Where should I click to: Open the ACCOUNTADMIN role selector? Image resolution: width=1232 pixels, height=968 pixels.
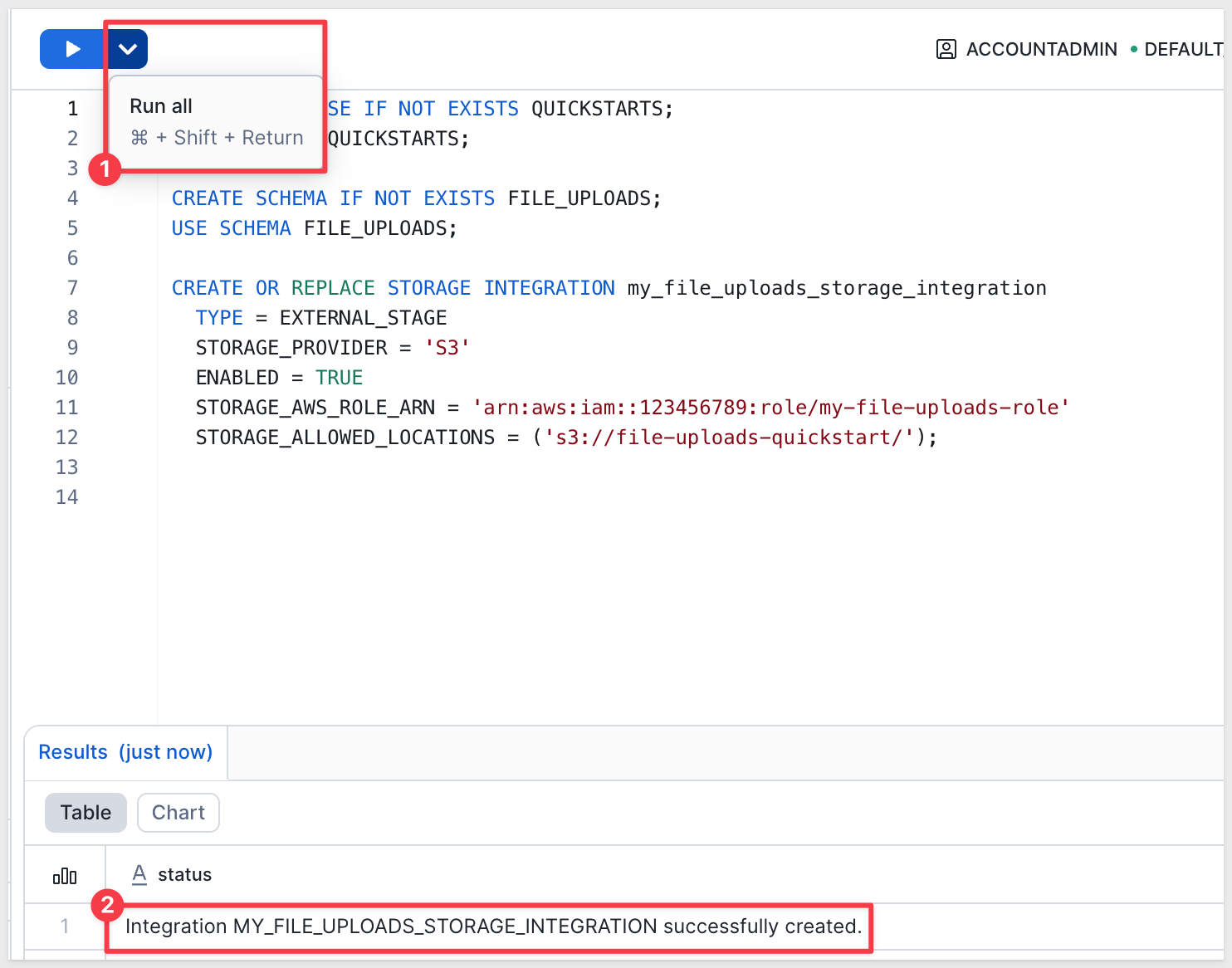click(x=1041, y=49)
